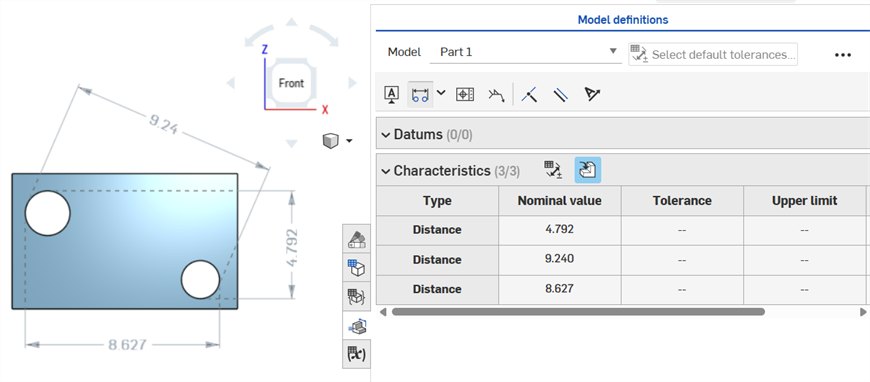Select the nominal value 9.240 cell
Viewport: 870px width, 382px height.
[559, 259]
